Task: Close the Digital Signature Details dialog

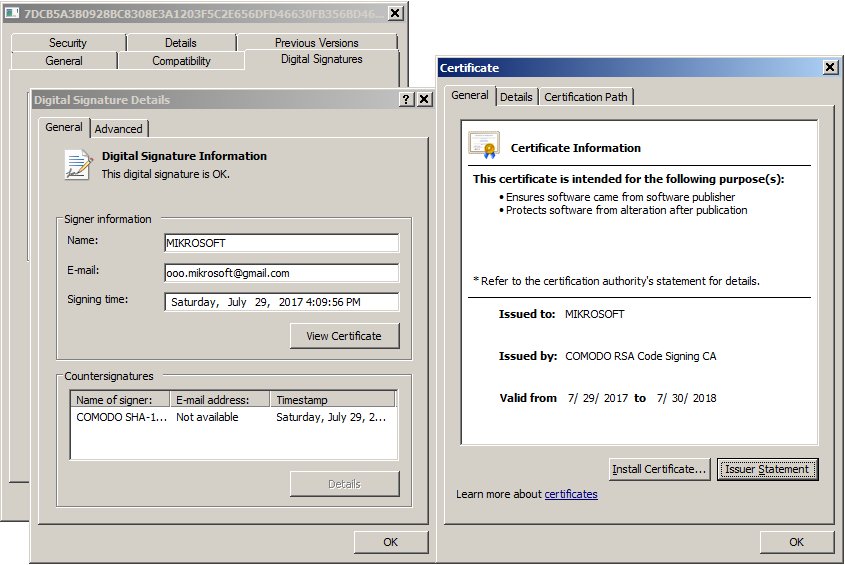Action: pyautogui.click(x=425, y=99)
